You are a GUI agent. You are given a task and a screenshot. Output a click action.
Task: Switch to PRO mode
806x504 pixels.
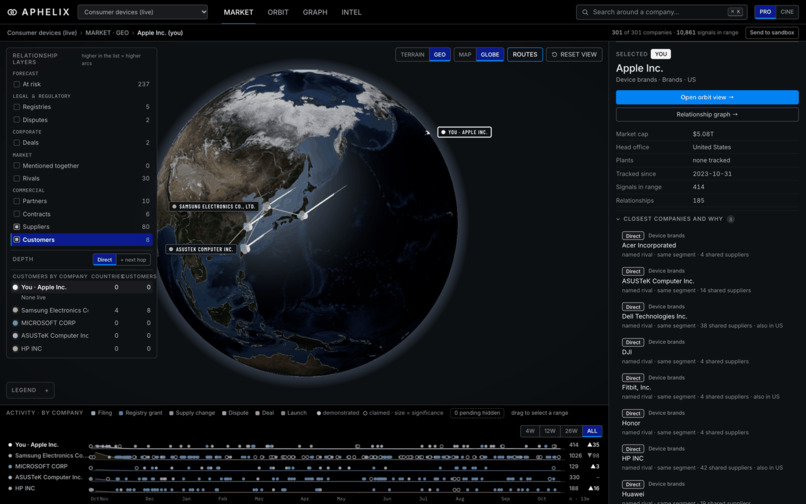(x=765, y=12)
